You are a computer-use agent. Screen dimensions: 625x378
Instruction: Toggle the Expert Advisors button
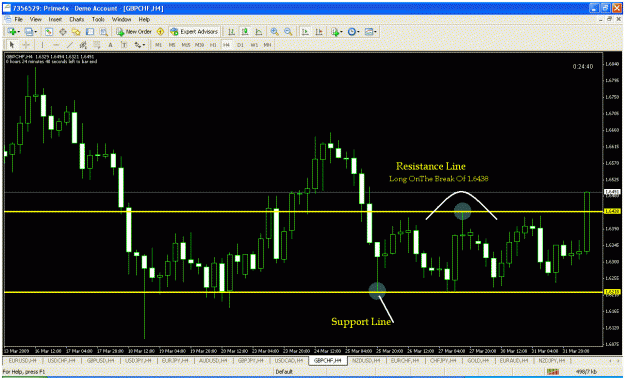coord(194,32)
